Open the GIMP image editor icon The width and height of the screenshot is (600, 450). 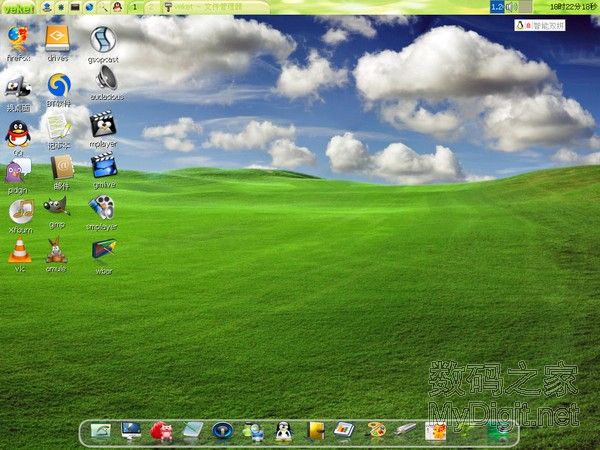(x=57, y=207)
